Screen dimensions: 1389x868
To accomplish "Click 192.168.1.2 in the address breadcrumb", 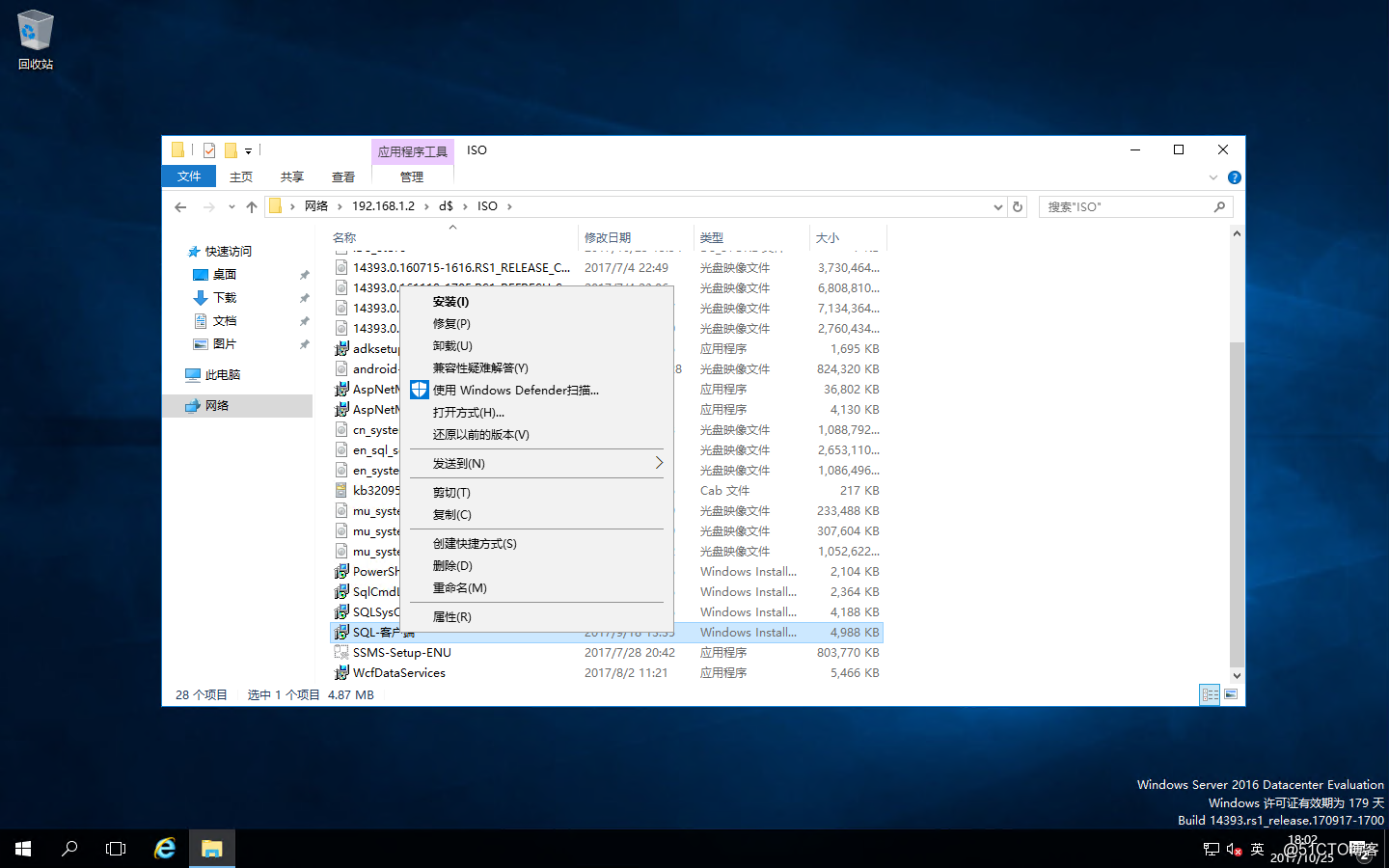I will click(x=383, y=206).
